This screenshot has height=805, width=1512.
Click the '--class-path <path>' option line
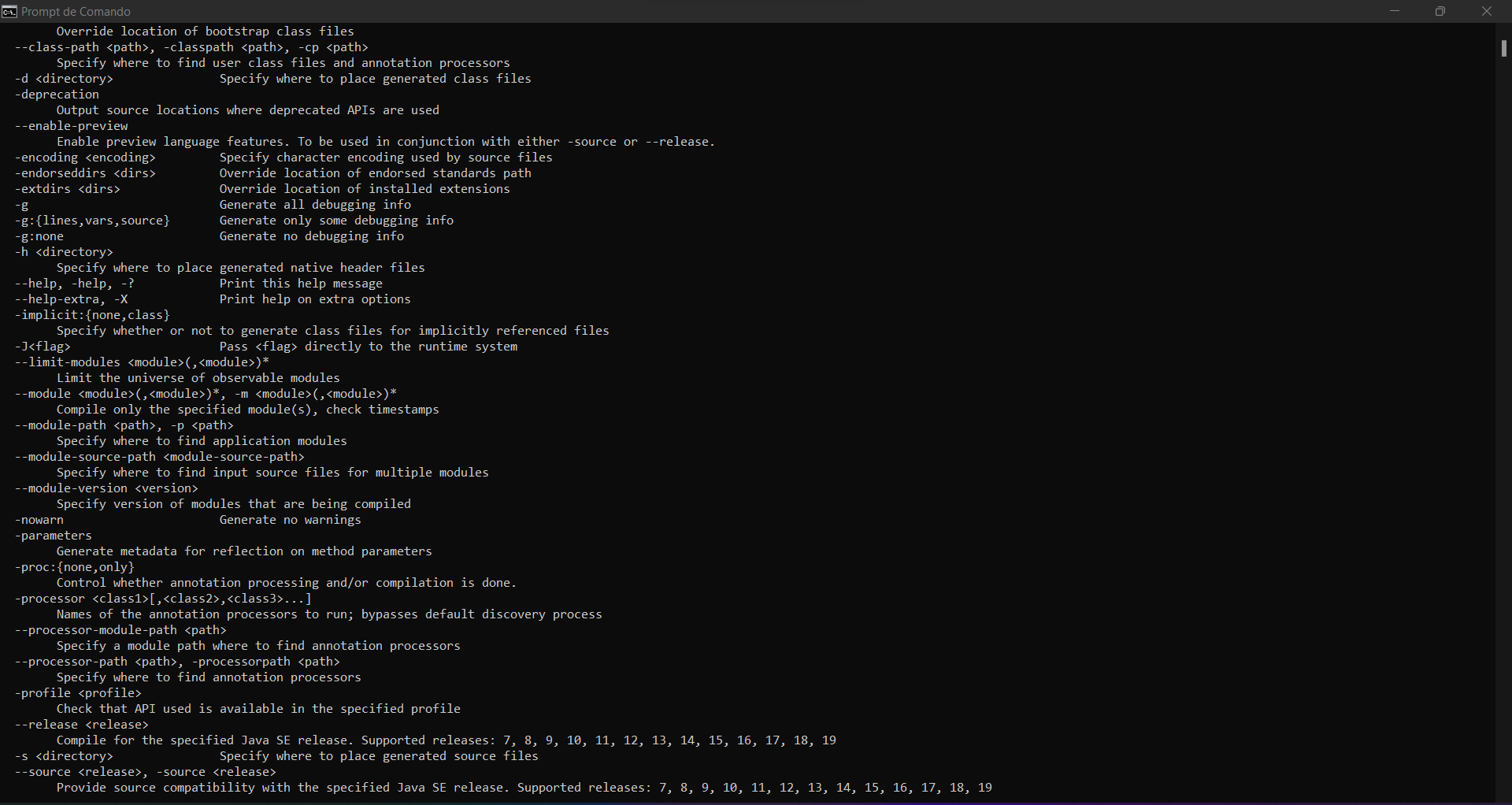(x=191, y=47)
